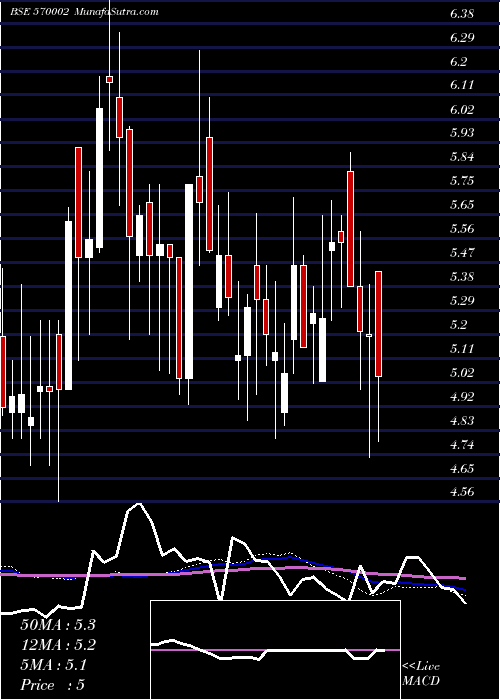The width and height of the screenshot is (500, 700).
Task: Click the 5MA : 5.1 indicator text
Action: tap(54, 665)
